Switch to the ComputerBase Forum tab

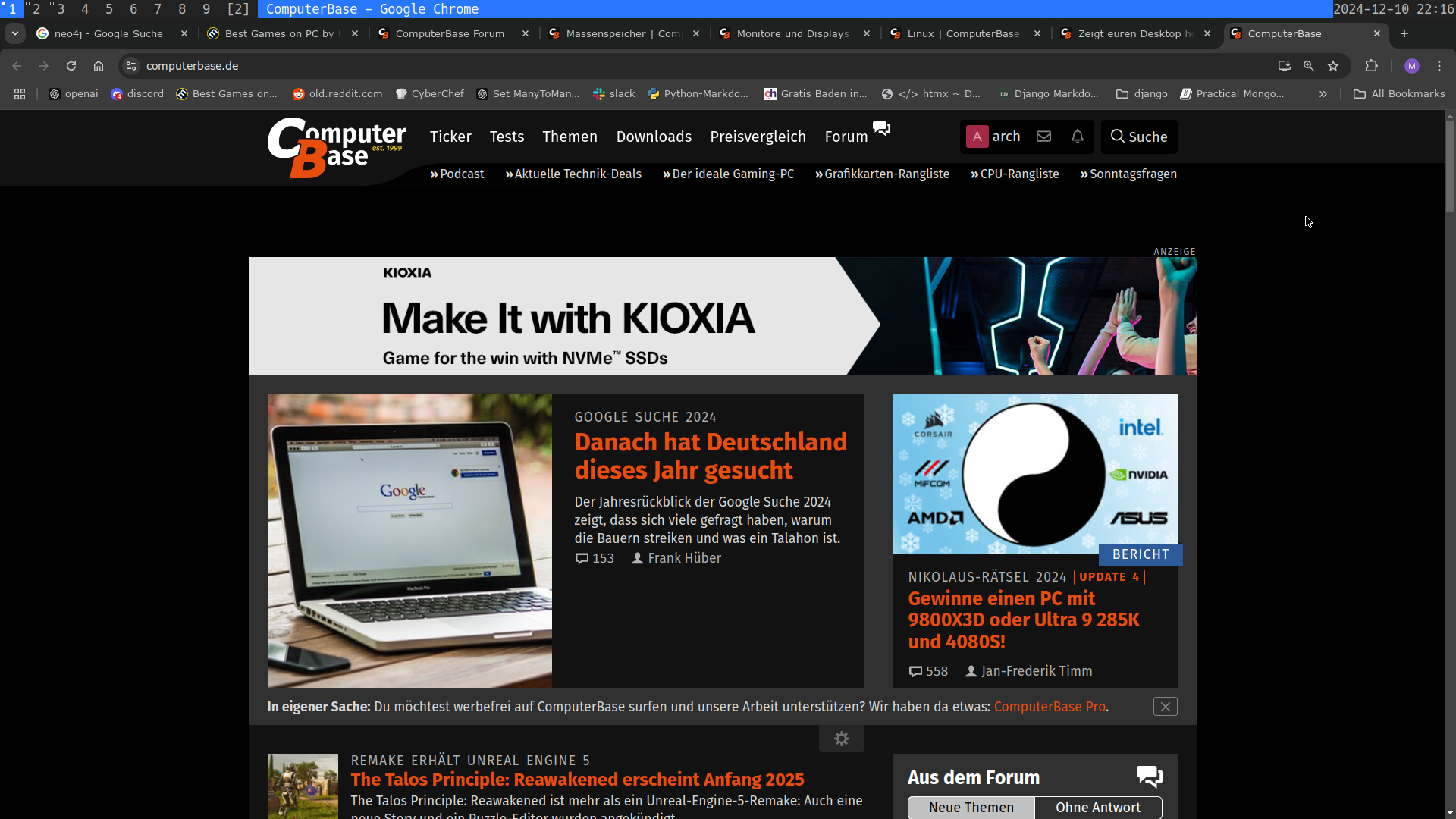point(449,33)
